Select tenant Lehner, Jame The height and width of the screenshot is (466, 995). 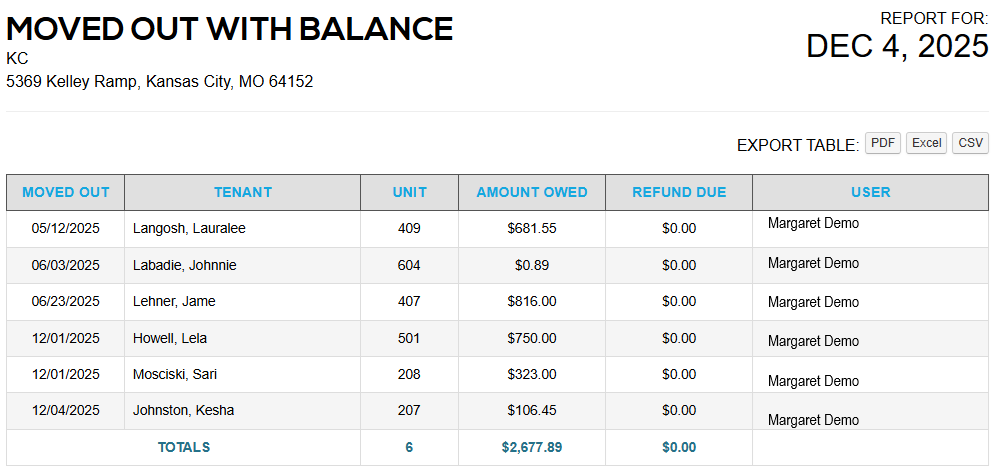(x=174, y=301)
